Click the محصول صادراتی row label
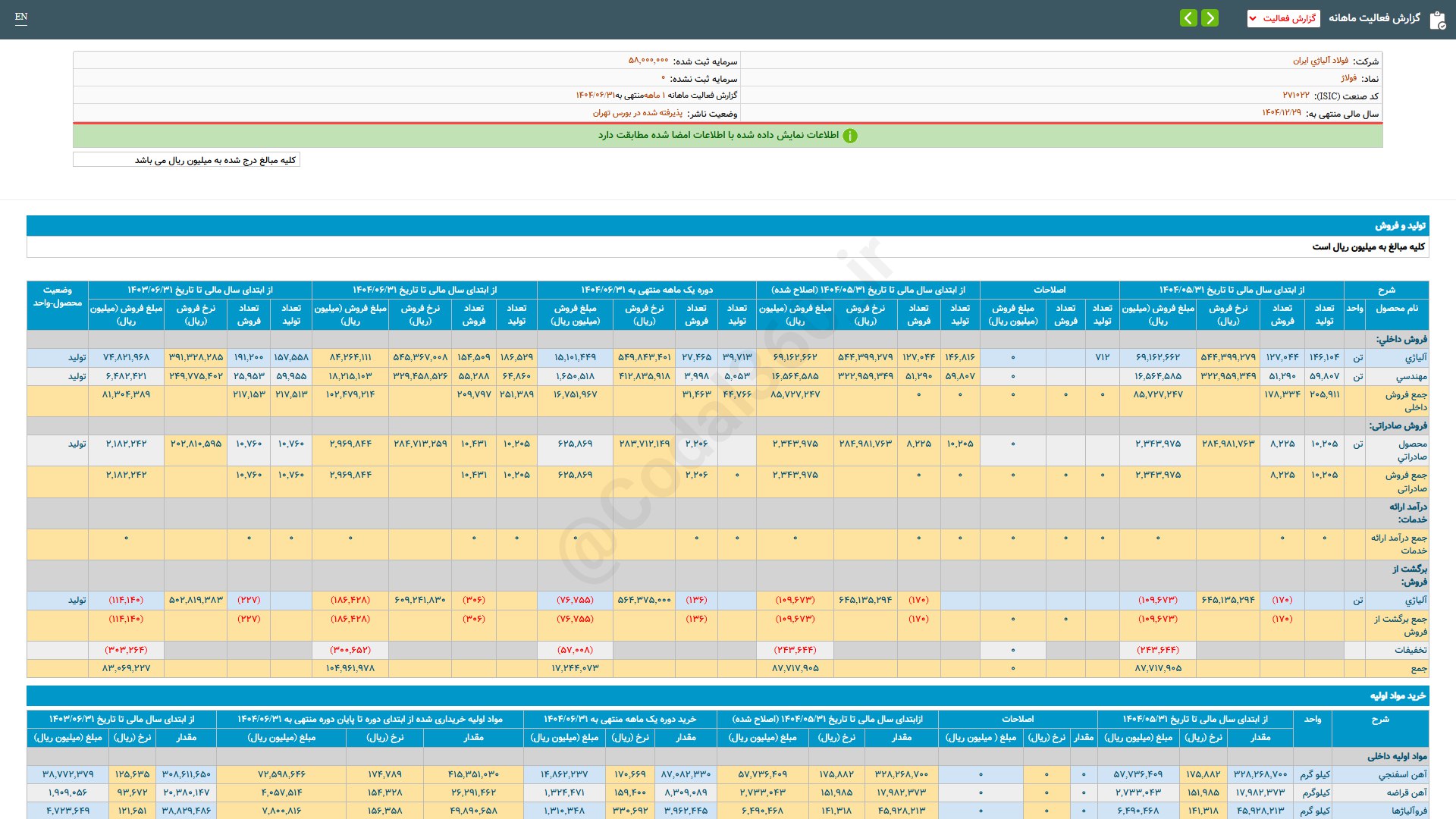Image resolution: width=1456 pixels, height=819 pixels. [1412, 450]
